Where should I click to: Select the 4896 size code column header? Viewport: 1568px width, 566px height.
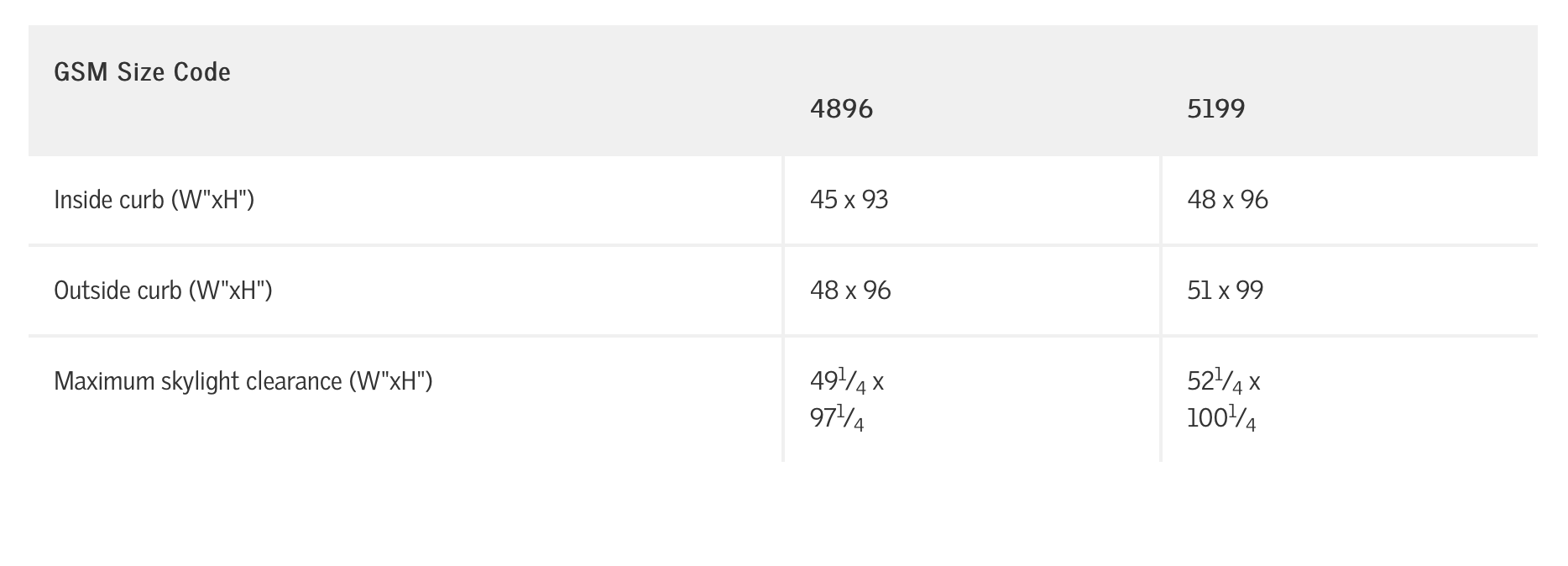pyautogui.click(x=841, y=109)
